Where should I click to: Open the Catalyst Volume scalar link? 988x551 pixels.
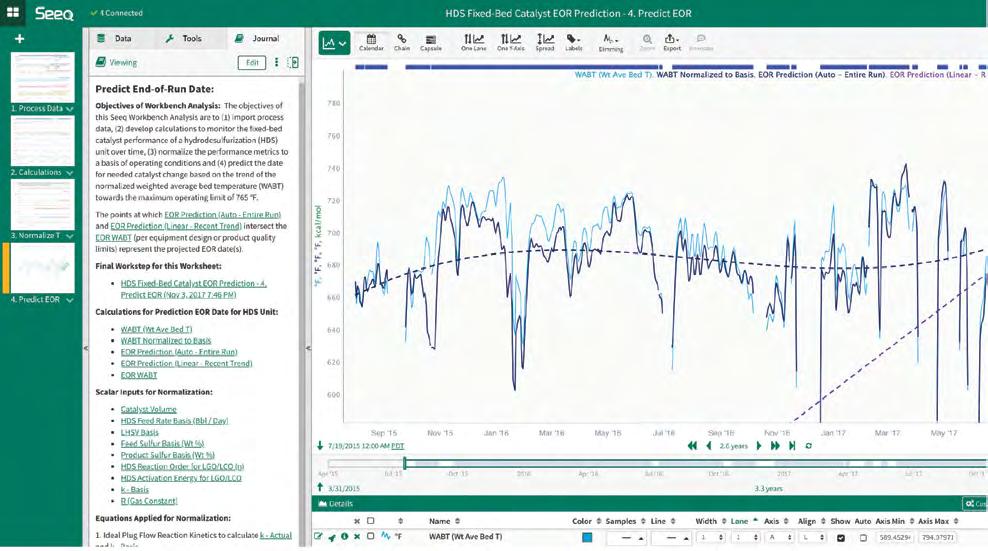coord(148,409)
